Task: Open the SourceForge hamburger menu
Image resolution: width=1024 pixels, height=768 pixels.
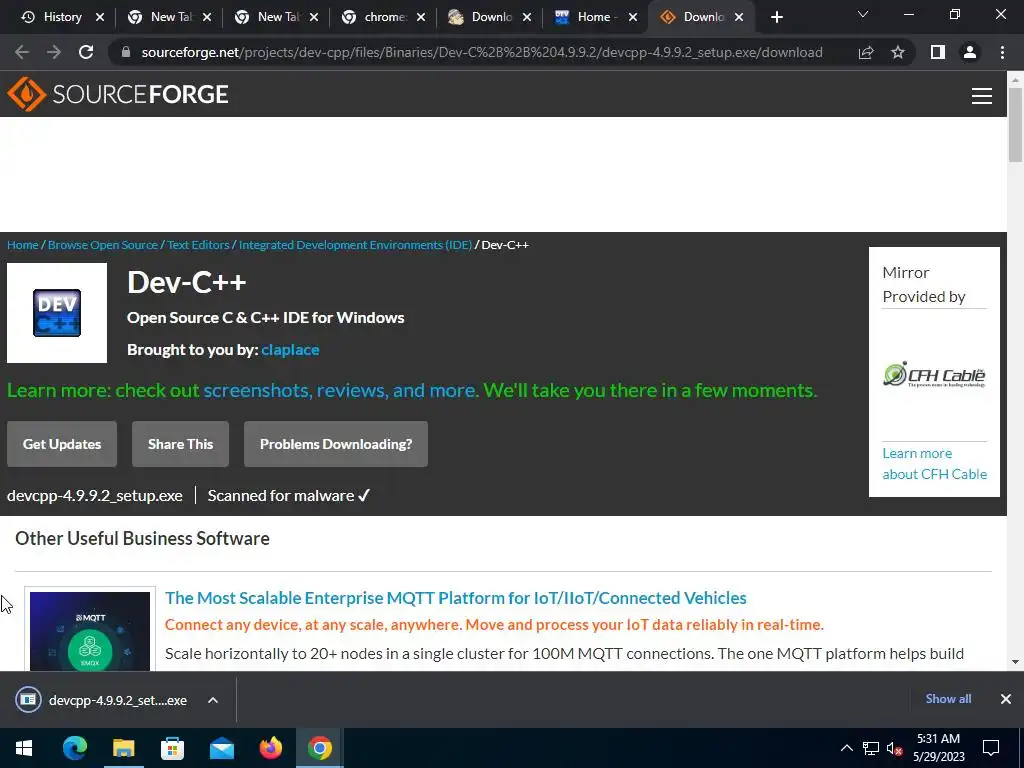Action: (x=982, y=96)
